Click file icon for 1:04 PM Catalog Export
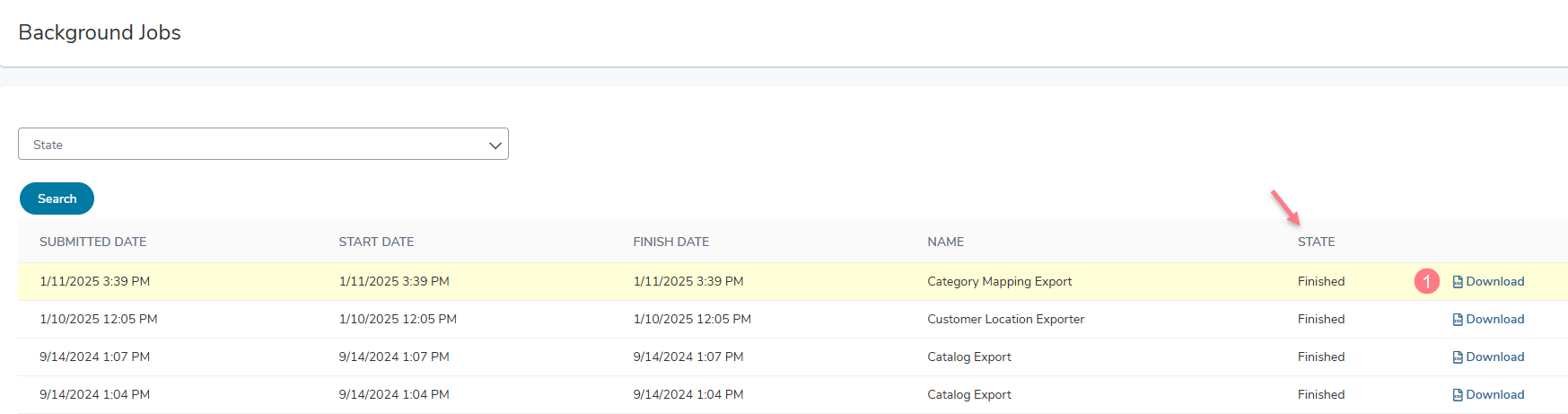The width and height of the screenshot is (1568, 414). pyautogui.click(x=1458, y=395)
